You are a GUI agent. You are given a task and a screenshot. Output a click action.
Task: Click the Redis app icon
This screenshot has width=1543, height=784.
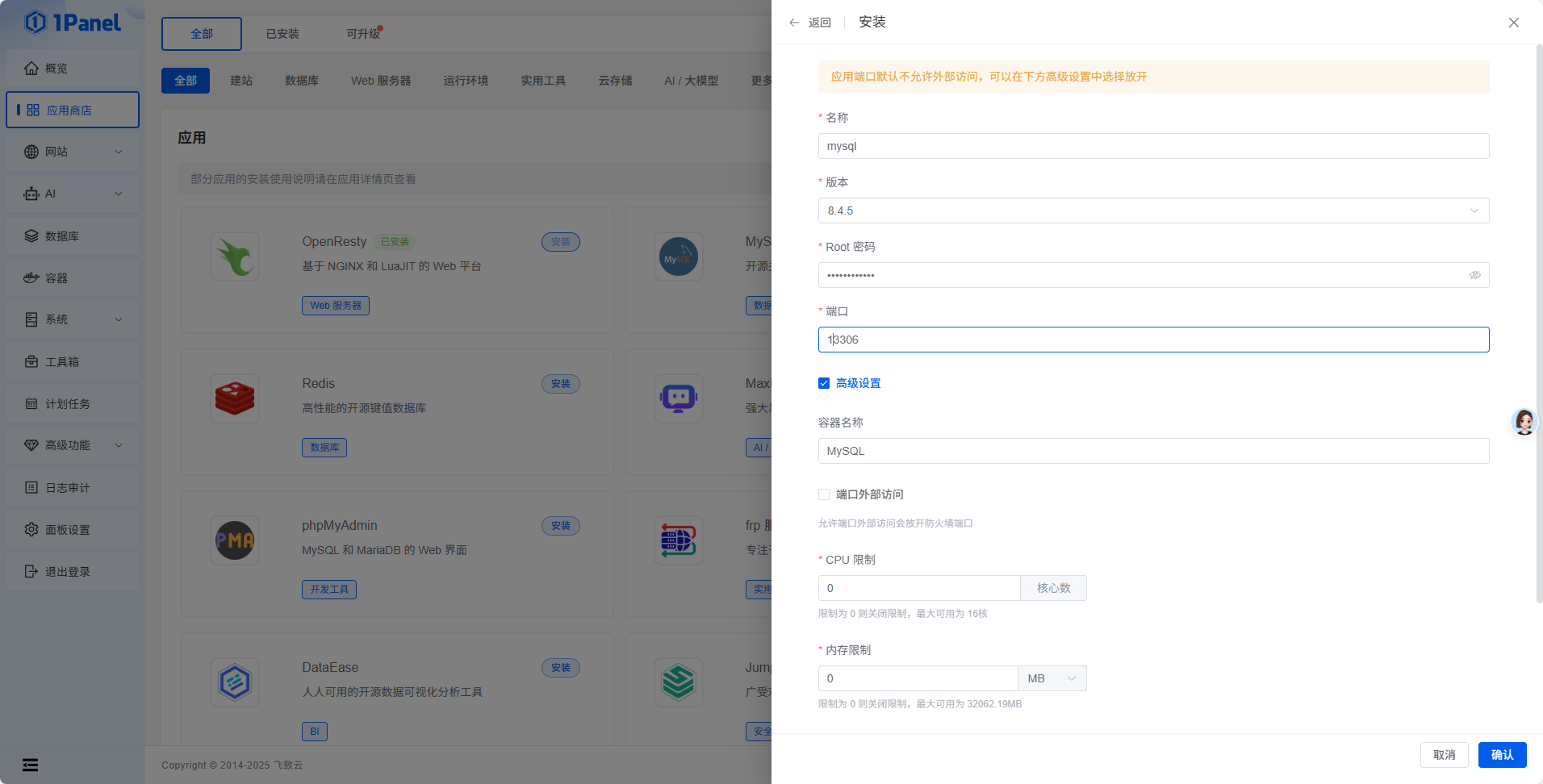pos(235,398)
